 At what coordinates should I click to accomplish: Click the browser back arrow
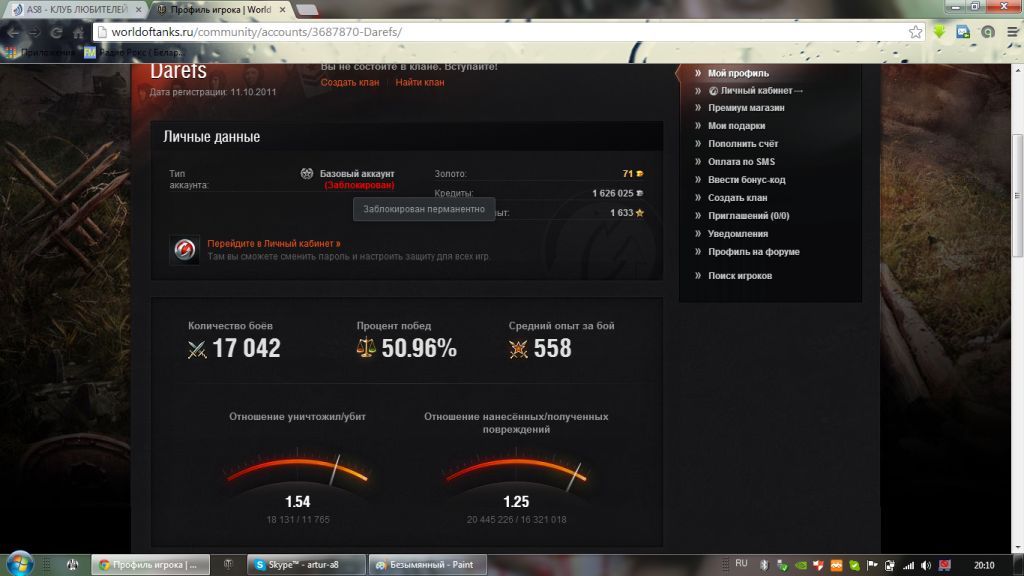pyautogui.click(x=13, y=32)
